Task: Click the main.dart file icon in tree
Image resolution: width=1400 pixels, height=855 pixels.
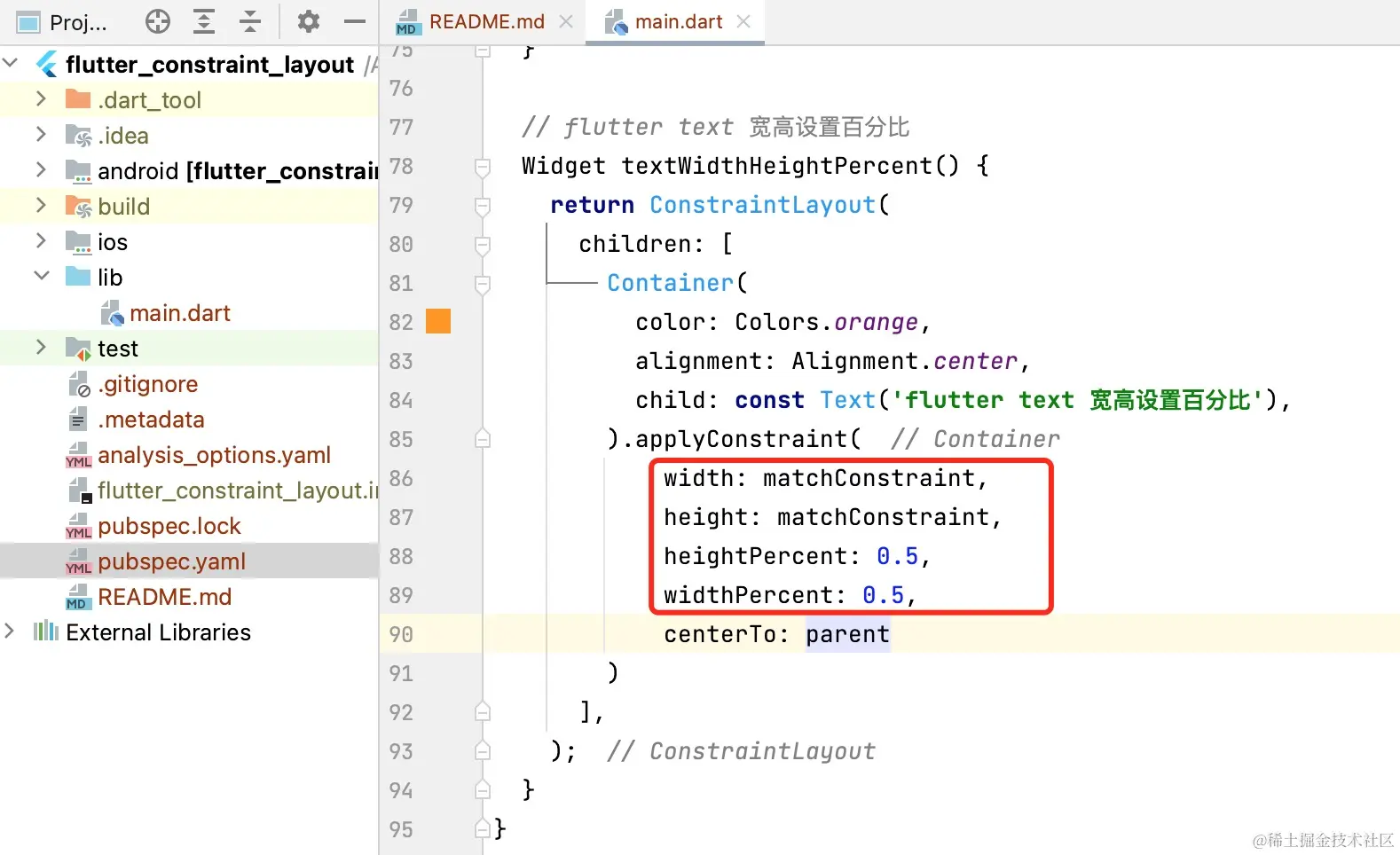Action: click(112, 313)
